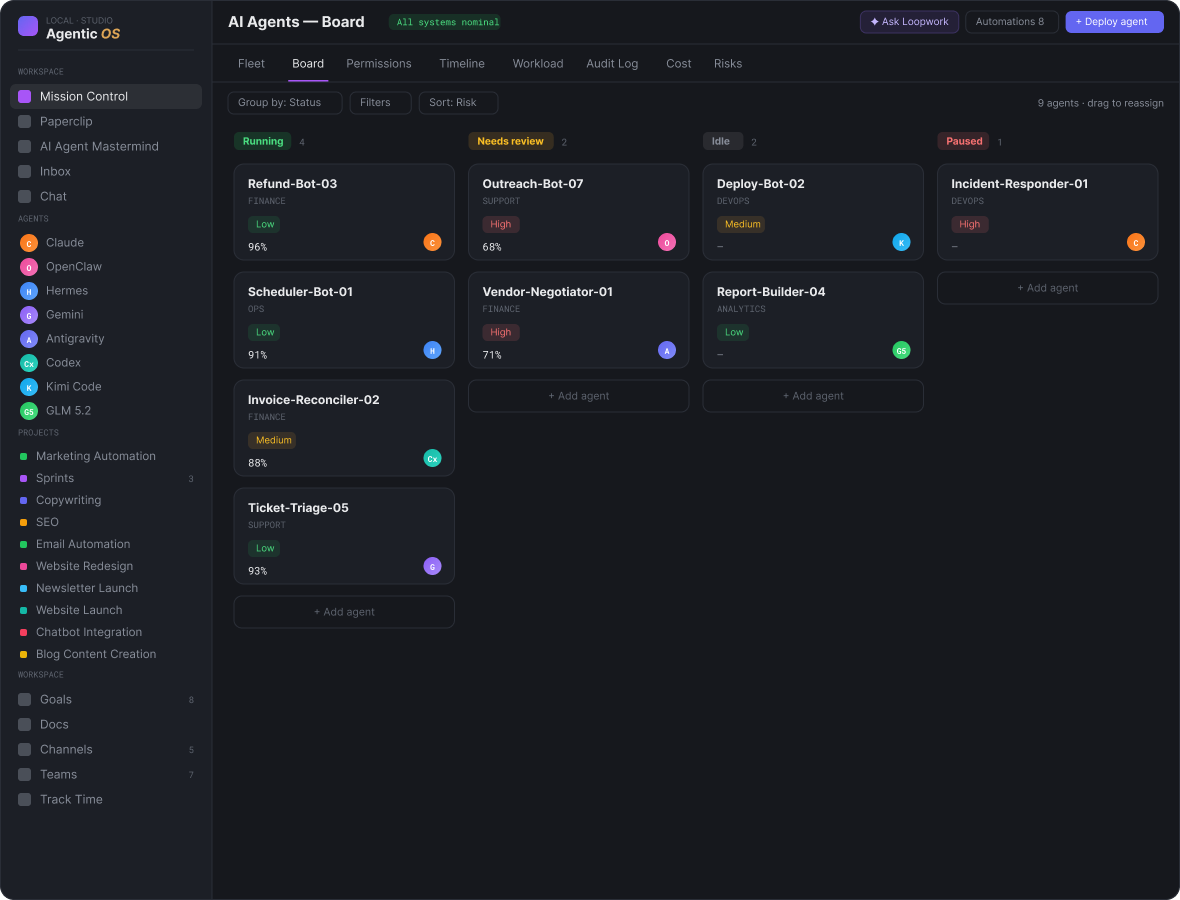This screenshot has height=900, width=1180.
Task: Click the Paperclip sidebar icon
Action: (24, 121)
